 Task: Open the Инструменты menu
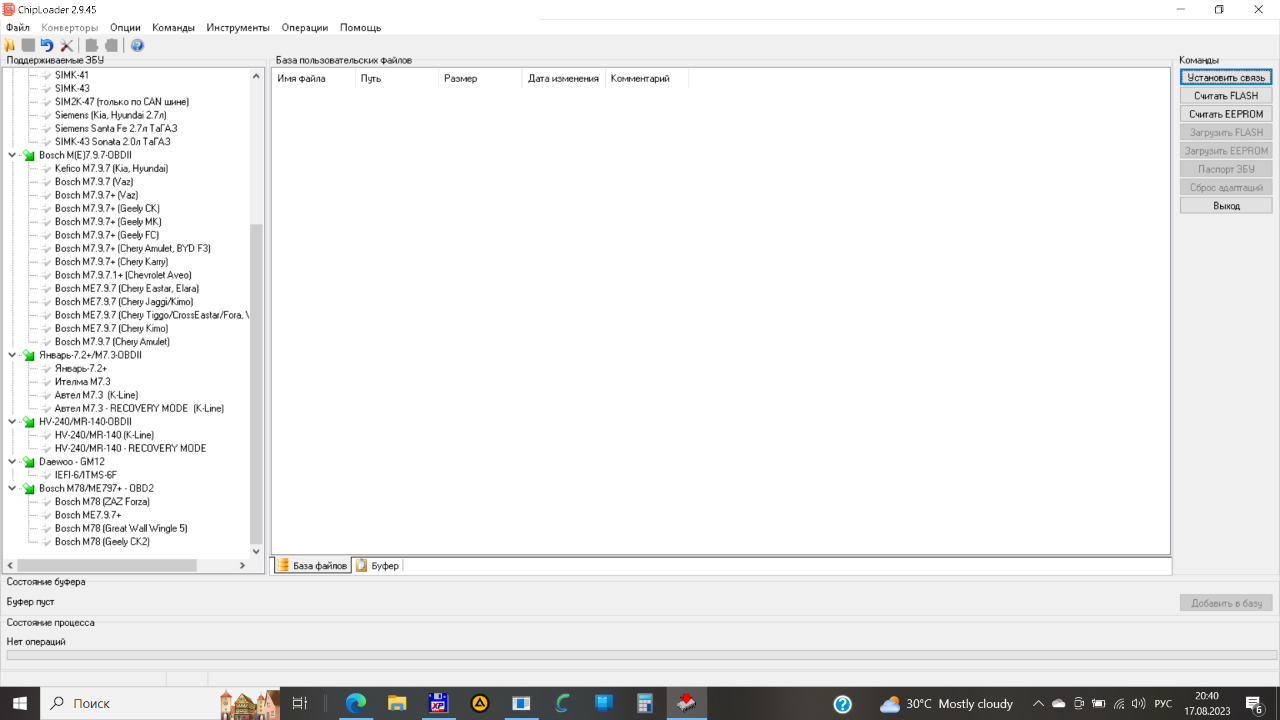(238, 28)
